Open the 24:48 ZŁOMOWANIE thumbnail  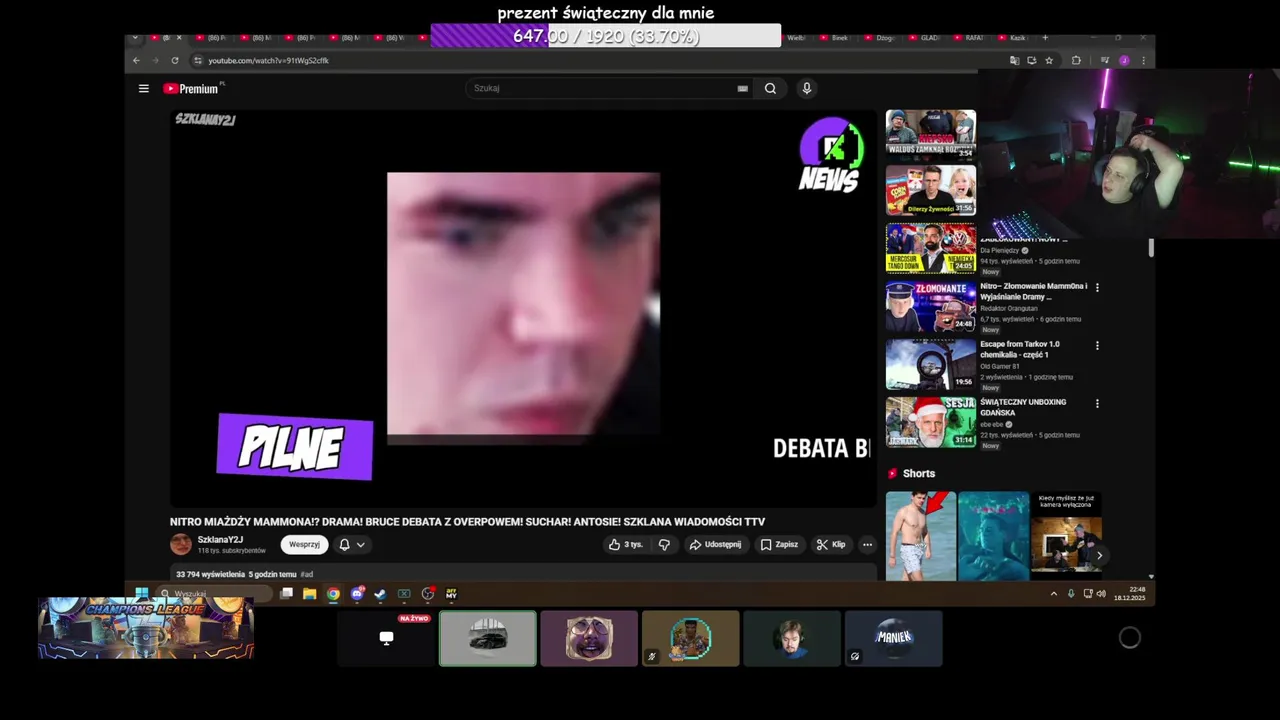pos(930,306)
